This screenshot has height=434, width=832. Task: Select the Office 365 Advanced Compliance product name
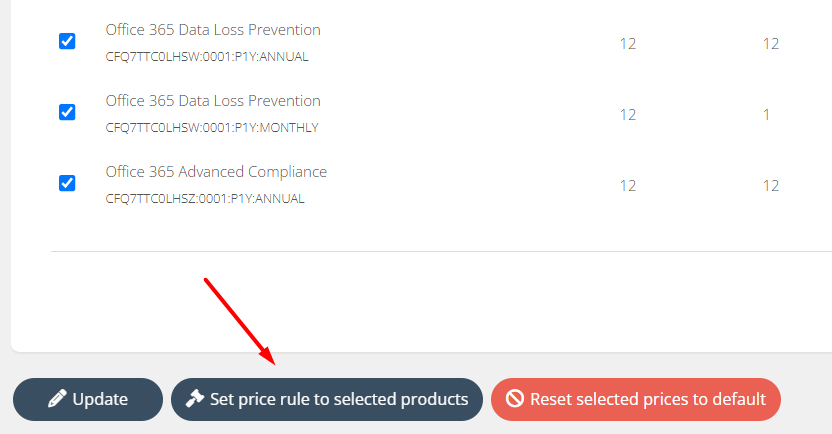tap(216, 172)
